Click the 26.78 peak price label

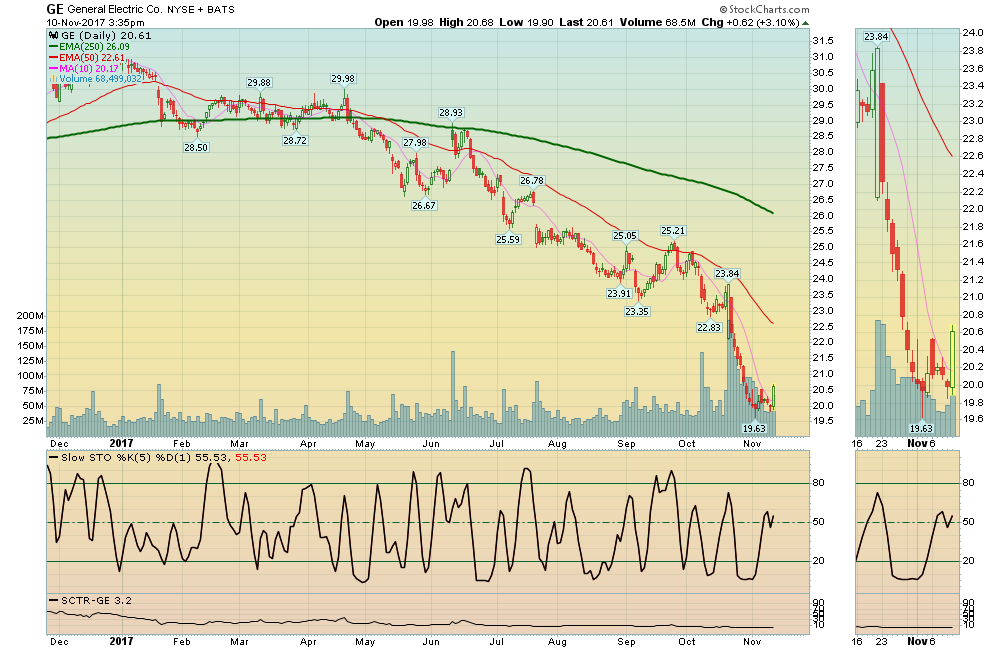pos(531,181)
